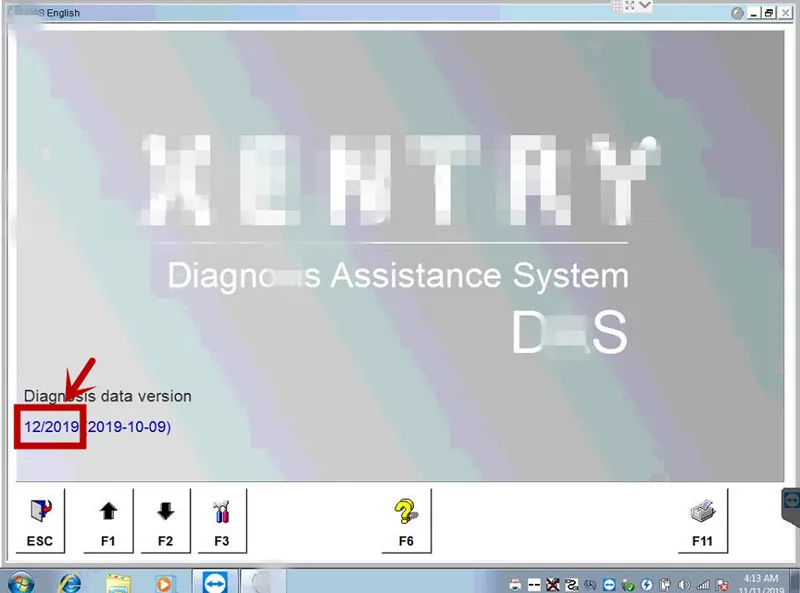This screenshot has height=593, width=800.
Task: Click the ESC exit door button
Action: pyautogui.click(x=40, y=521)
